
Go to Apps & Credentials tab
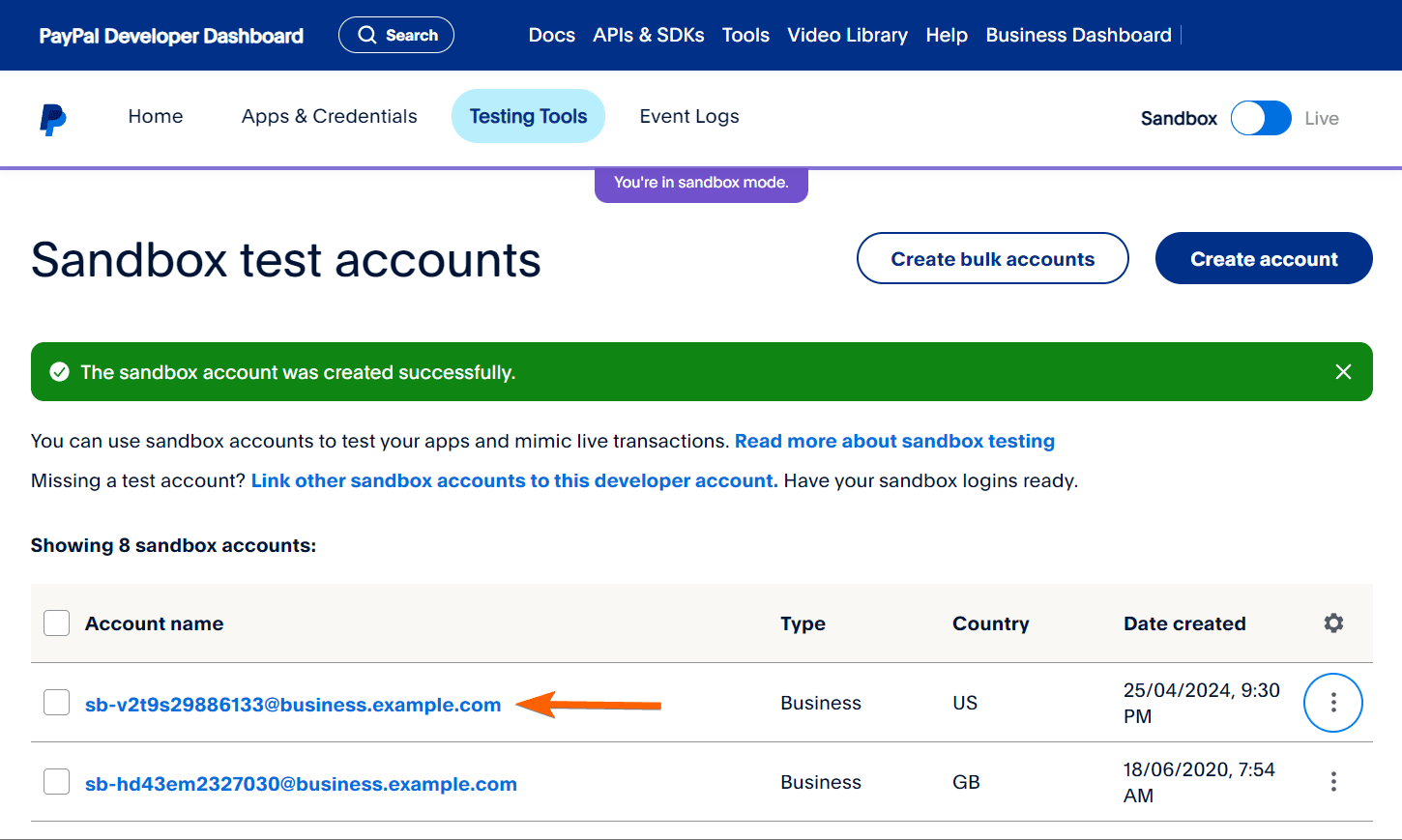329,117
